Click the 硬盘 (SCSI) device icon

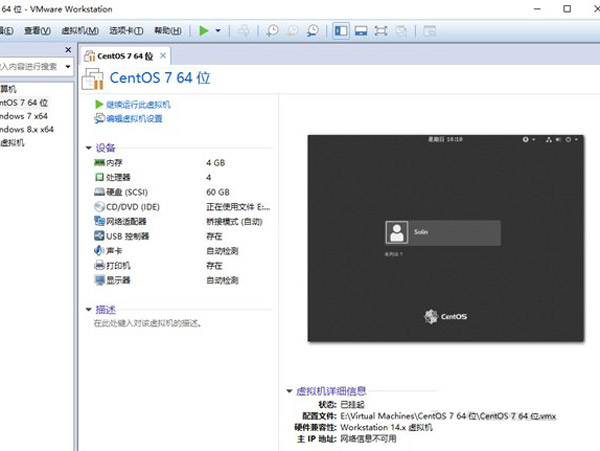99,192
